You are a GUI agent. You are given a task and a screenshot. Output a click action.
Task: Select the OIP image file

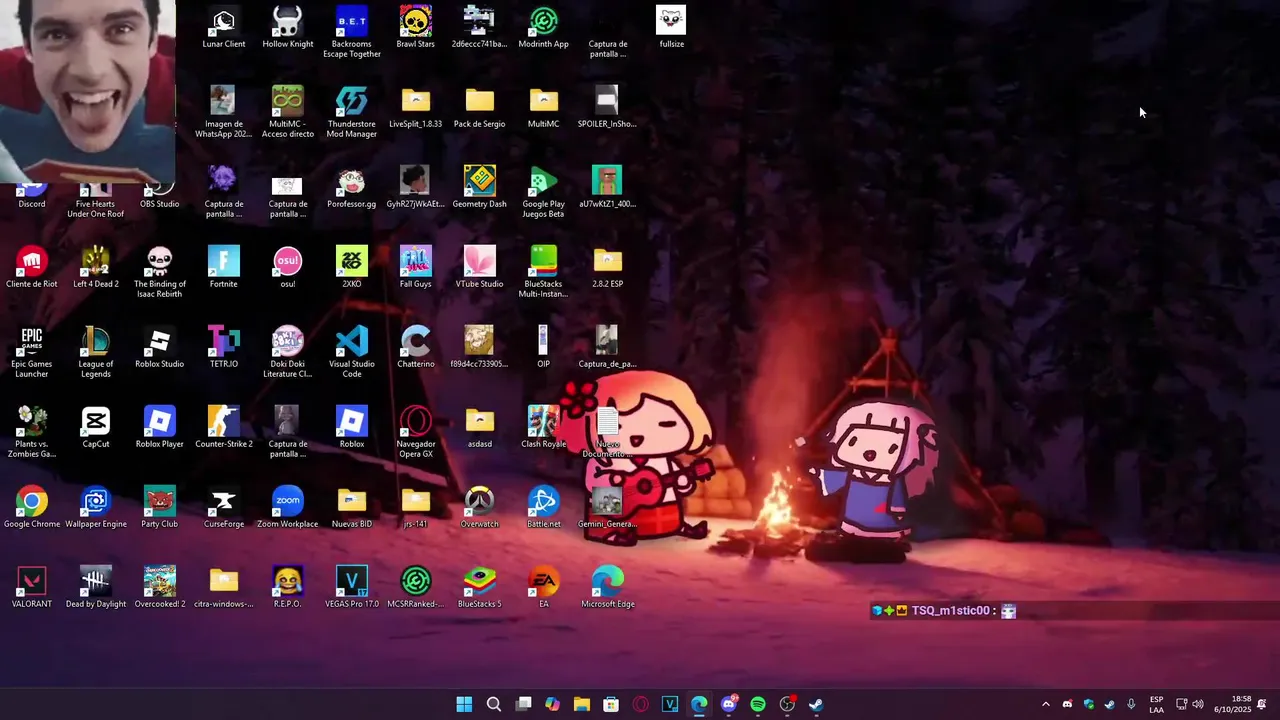point(543,348)
